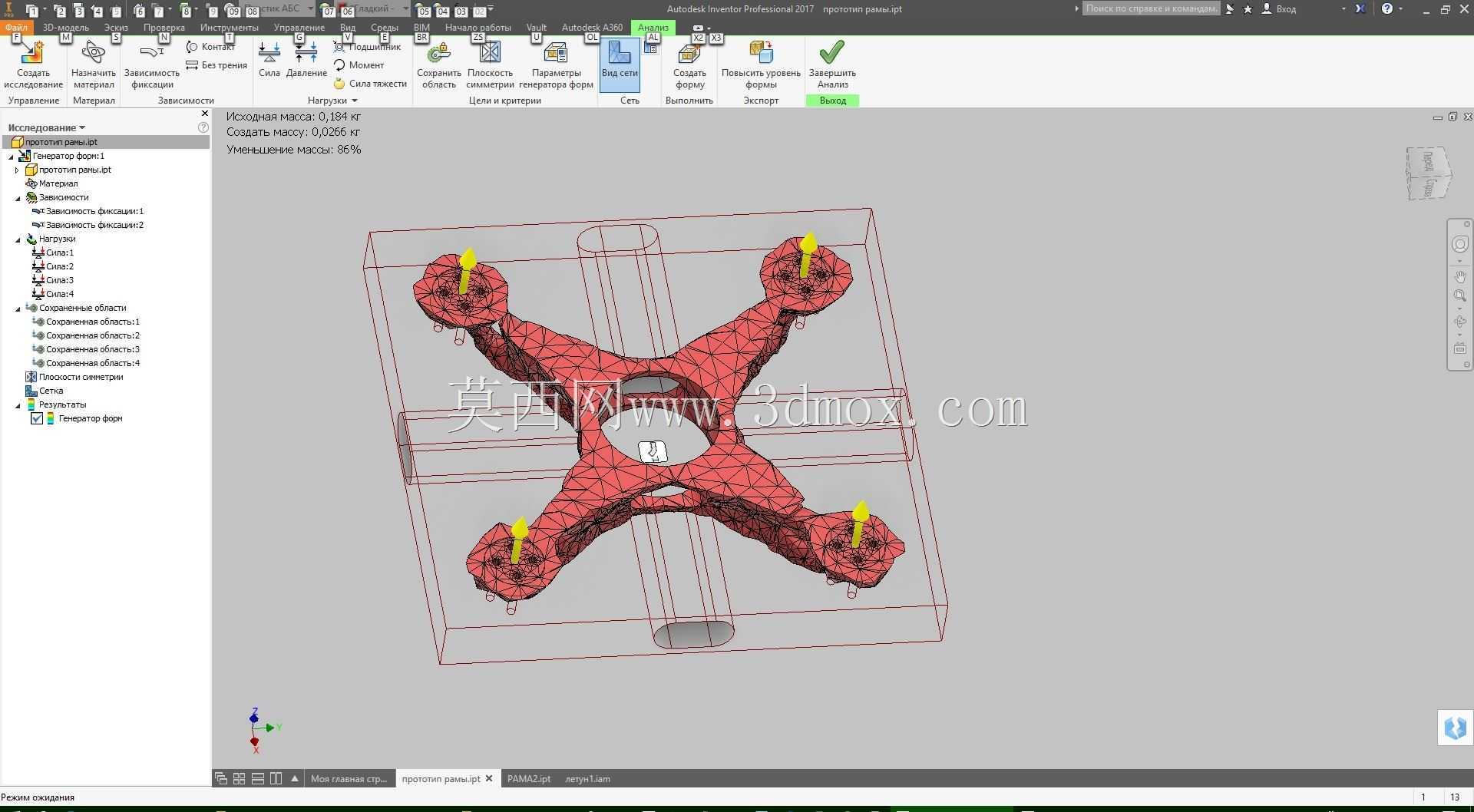The height and width of the screenshot is (812, 1474).
Task: Close the прототип рамы.ipt document tab
Action: (x=489, y=778)
